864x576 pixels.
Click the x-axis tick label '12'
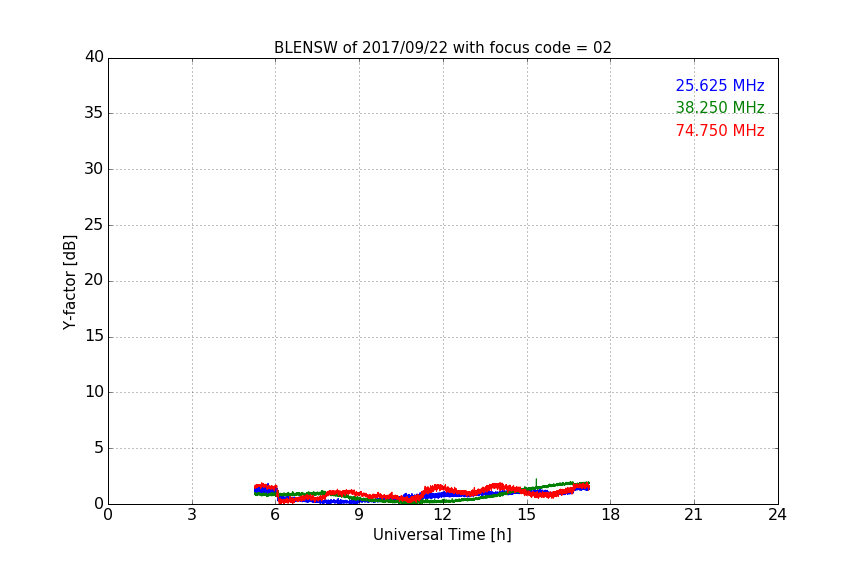coord(442,515)
